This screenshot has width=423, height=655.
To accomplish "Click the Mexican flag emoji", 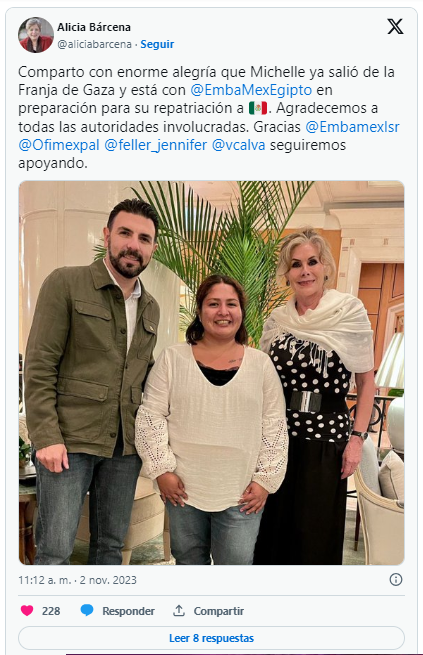I will pos(258,108).
